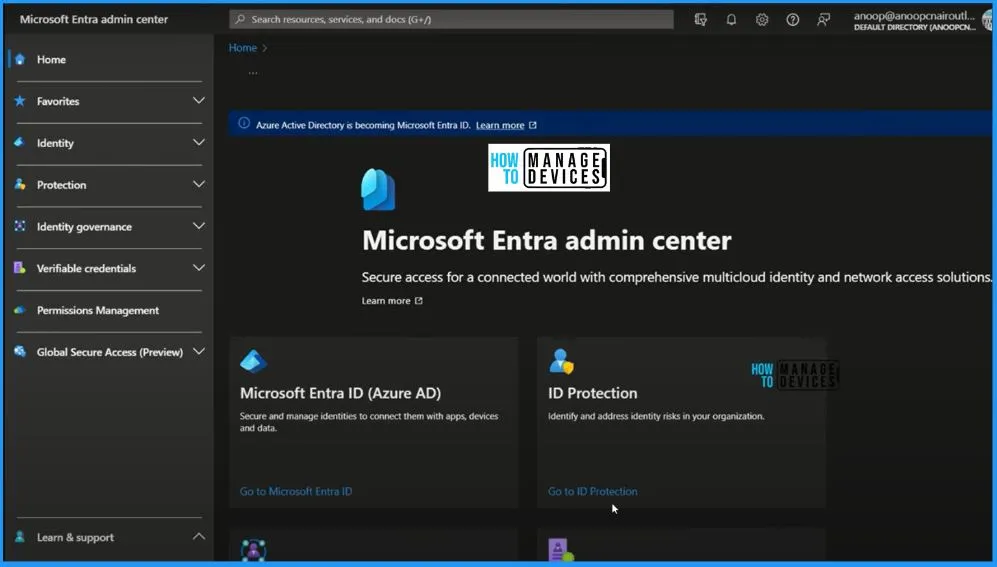
Task: Click the ID Protection card icon
Action: point(561,361)
